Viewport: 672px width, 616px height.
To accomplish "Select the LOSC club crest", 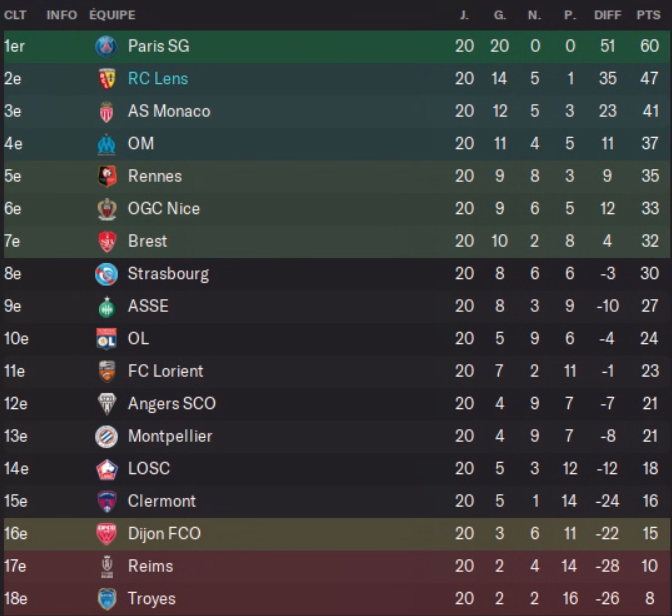I will click(x=106, y=469).
